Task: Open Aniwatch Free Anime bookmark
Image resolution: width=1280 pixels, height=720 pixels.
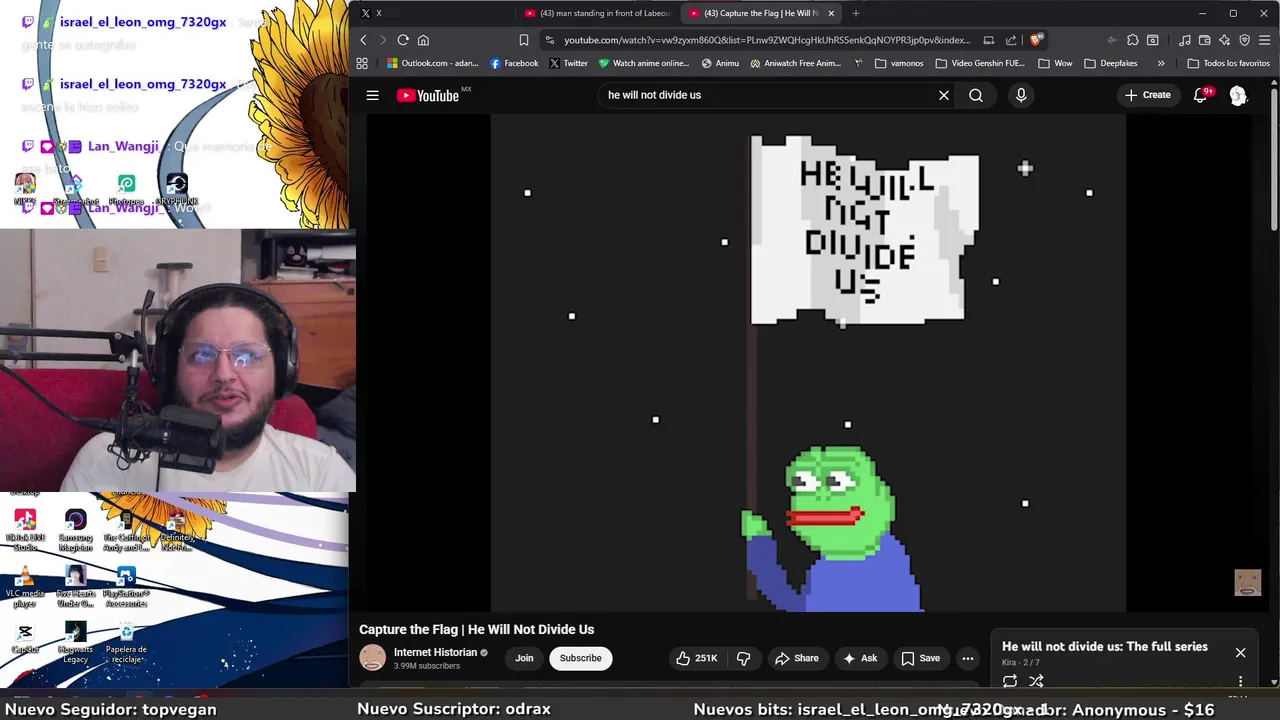Action: pos(795,63)
